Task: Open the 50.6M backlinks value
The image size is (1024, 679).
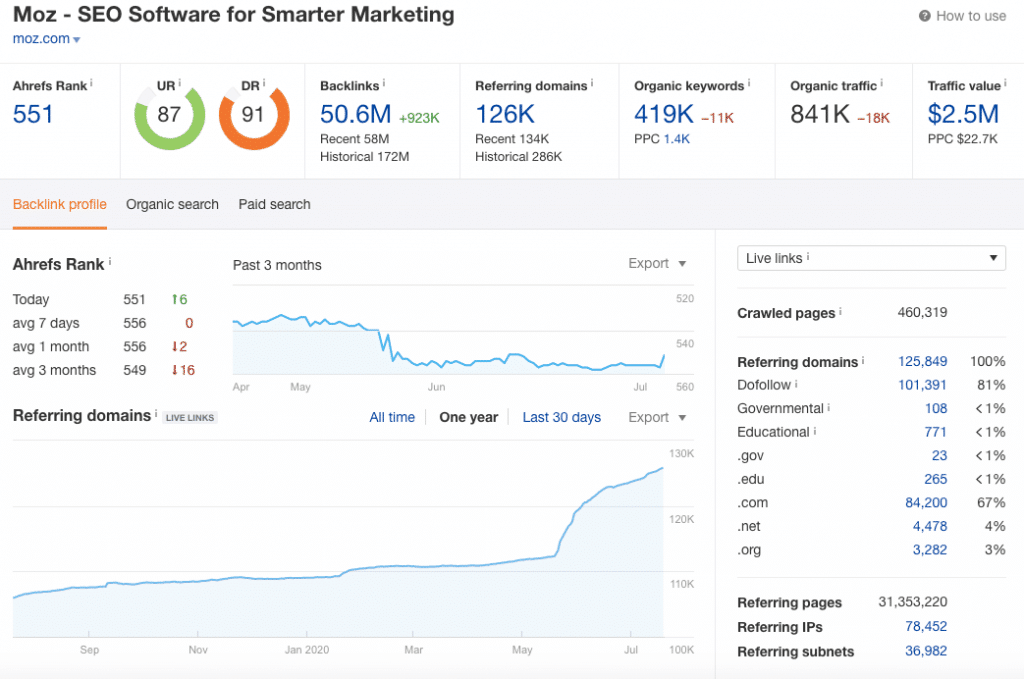Action: pos(355,114)
